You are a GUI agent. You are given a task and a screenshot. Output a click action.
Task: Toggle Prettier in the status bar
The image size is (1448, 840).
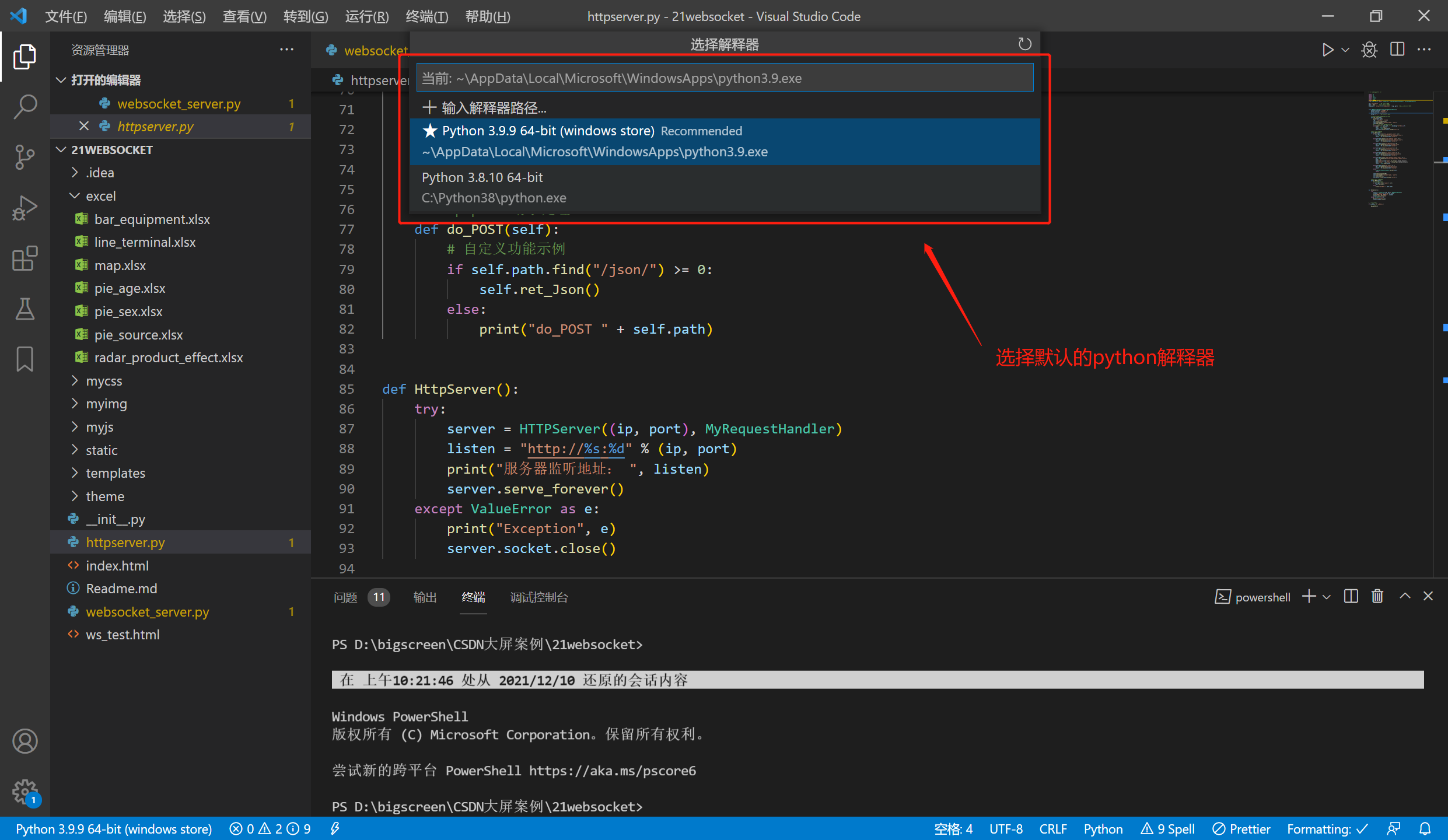click(x=1241, y=828)
